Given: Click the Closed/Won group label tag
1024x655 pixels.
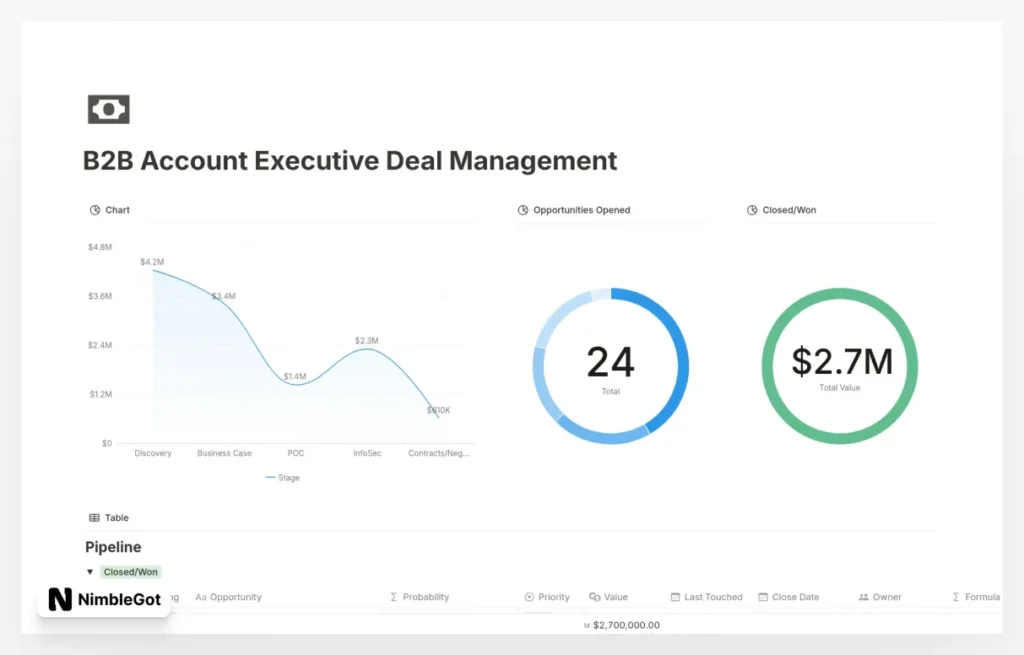Looking at the screenshot, I should click(130, 572).
